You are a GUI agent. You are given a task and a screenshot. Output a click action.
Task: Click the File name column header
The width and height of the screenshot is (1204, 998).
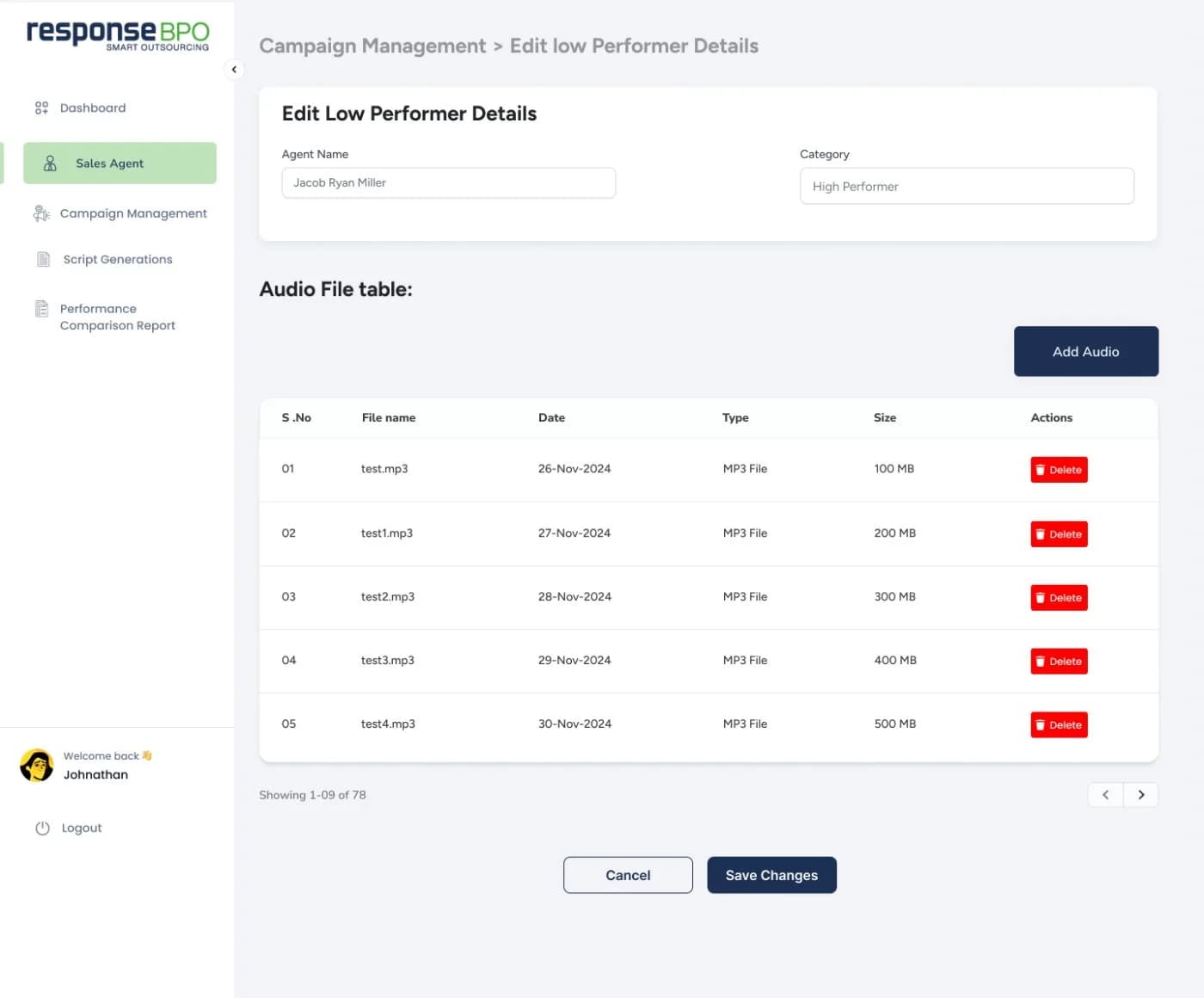click(x=389, y=417)
